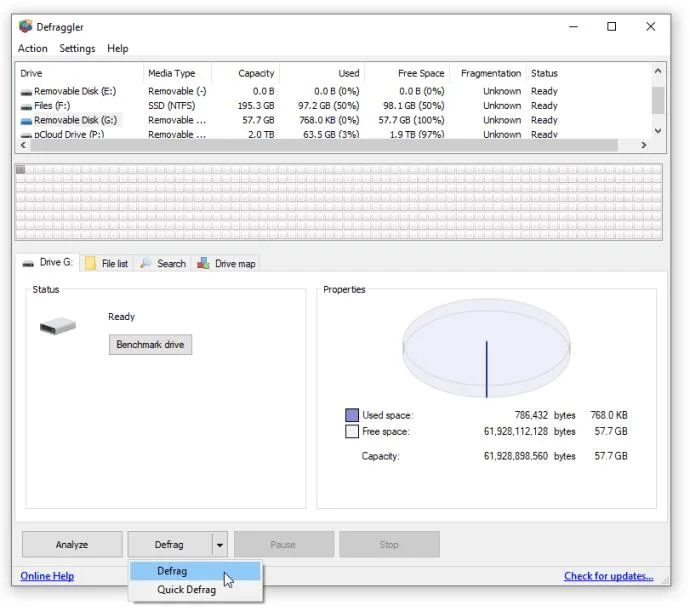Click the '61,928,898,560' capacity bytes value
The image size is (690, 611).
click(x=516, y=456)
